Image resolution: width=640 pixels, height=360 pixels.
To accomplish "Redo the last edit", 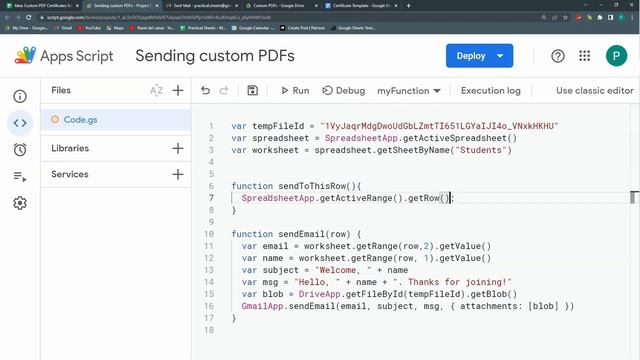I will 224,90.
